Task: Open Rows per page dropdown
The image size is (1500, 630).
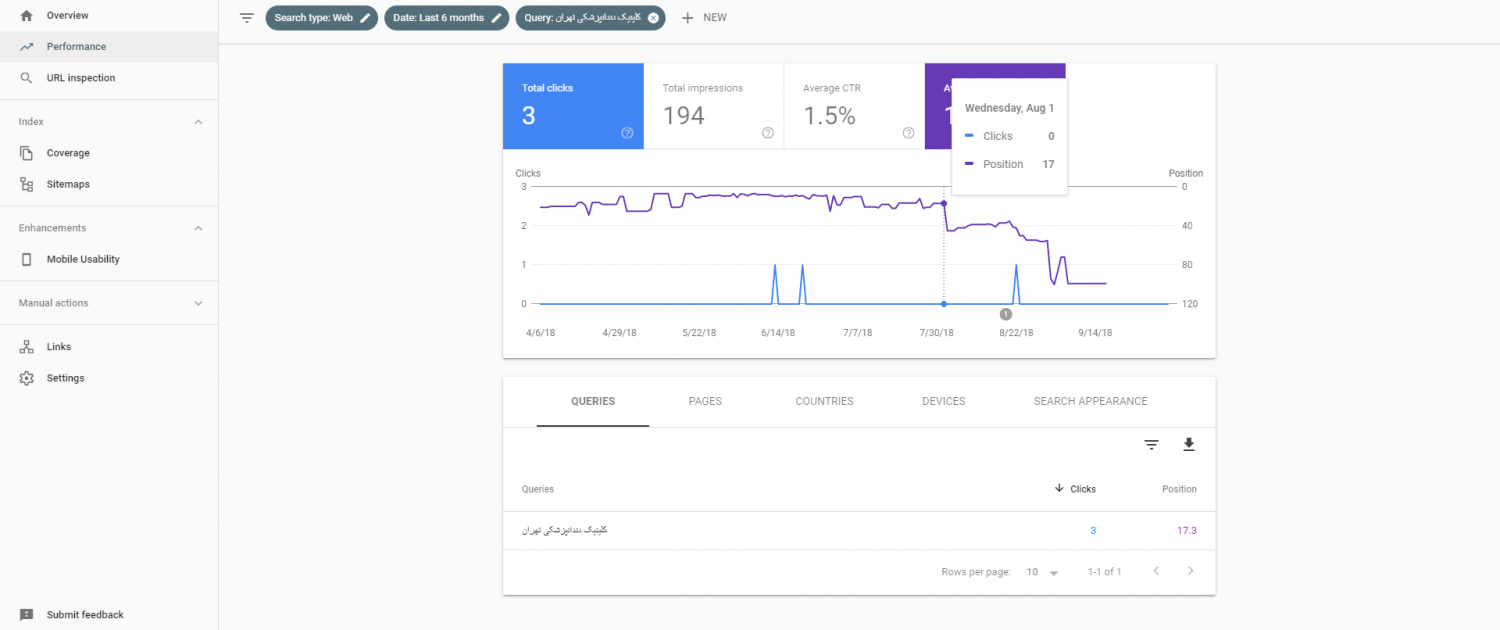Action: pyautogui.click(x=1043, y=572)
